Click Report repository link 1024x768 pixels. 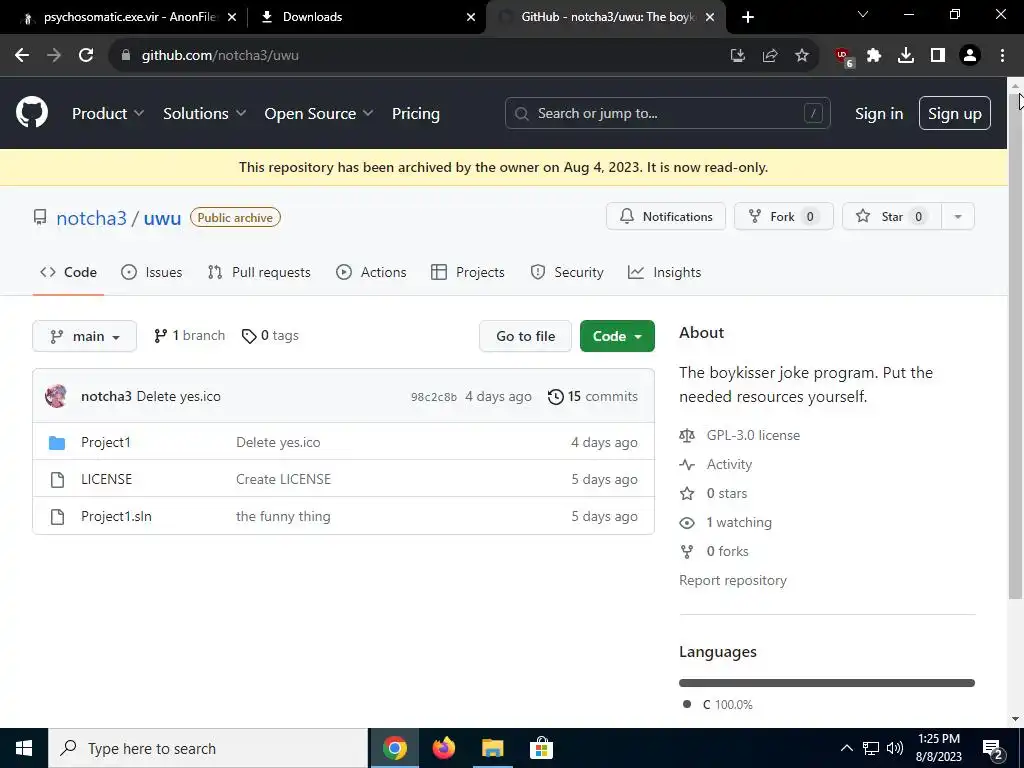tap(733, 580)
